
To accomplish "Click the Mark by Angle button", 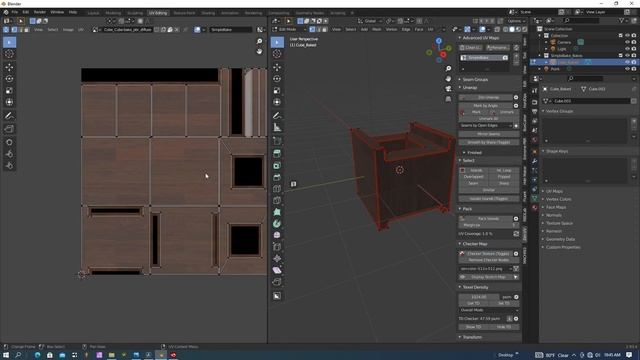I will point(486,105).
